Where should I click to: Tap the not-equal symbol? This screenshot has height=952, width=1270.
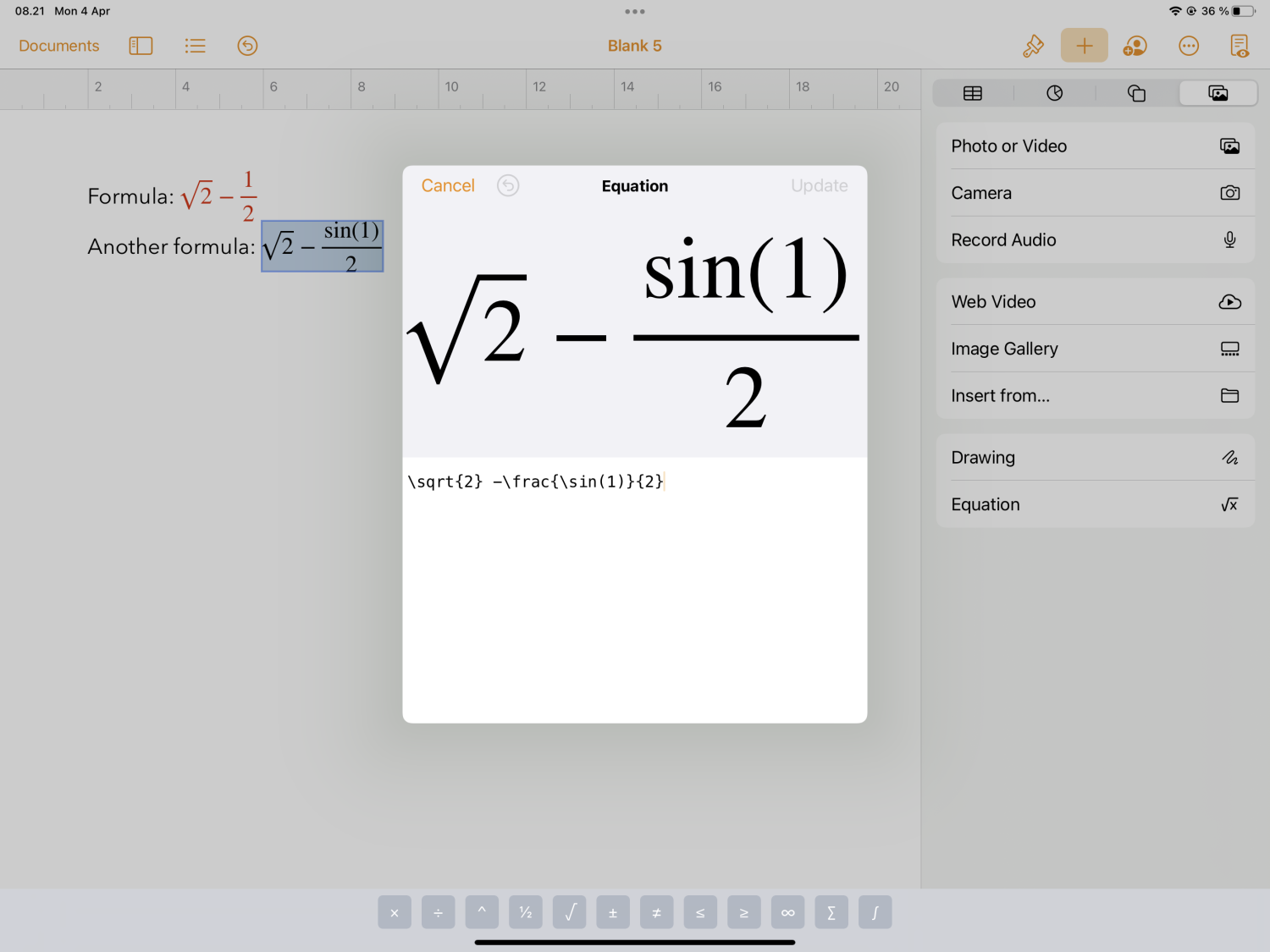point(656,912)
